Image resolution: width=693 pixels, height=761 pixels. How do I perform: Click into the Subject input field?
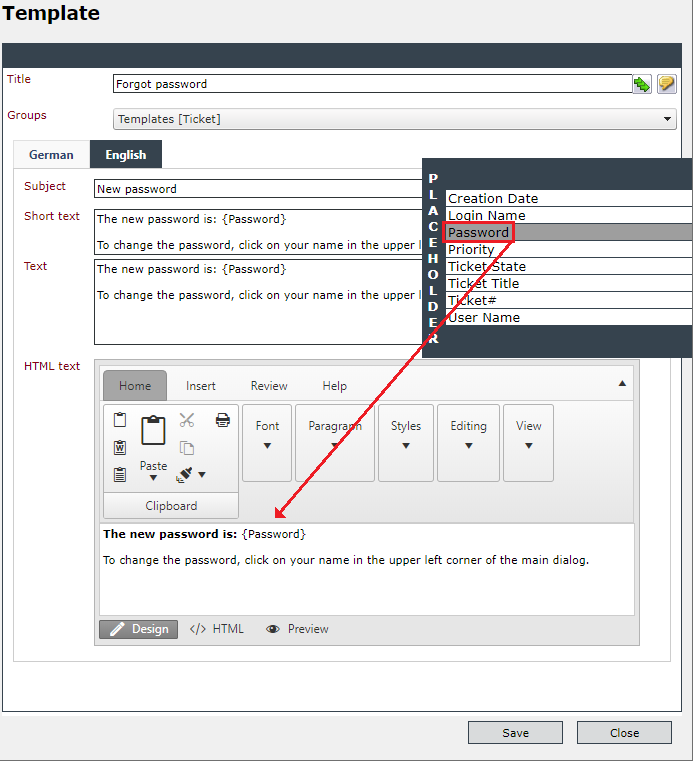coord(258,189)
